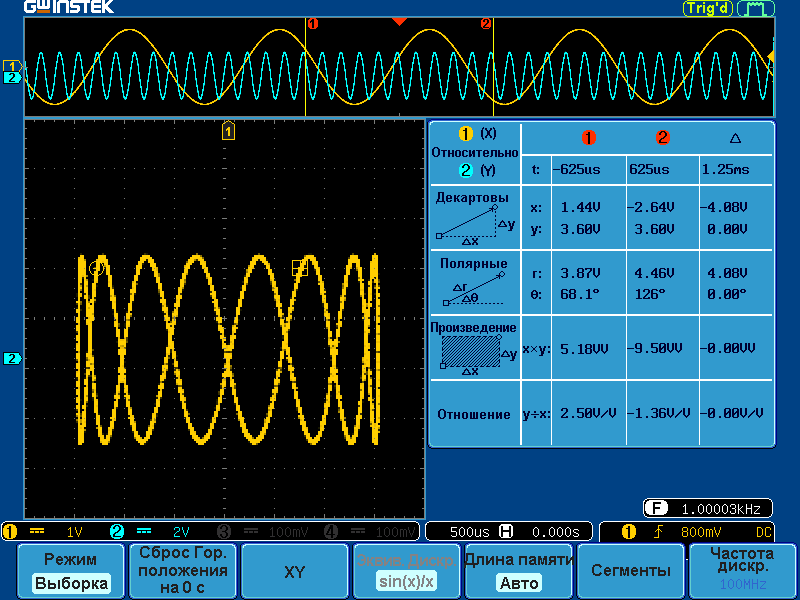Click the 500us timebase readout
This screenshot has width=800, height=600.
click(x=468, y=532)
